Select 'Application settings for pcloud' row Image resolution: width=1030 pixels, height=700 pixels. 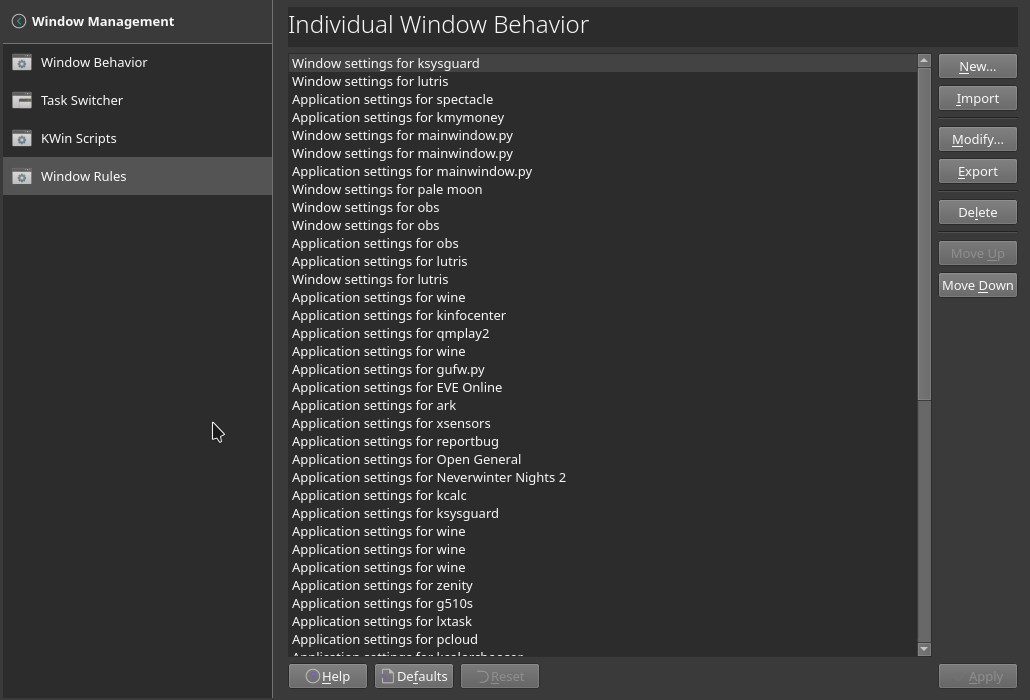tap(603, 640)
